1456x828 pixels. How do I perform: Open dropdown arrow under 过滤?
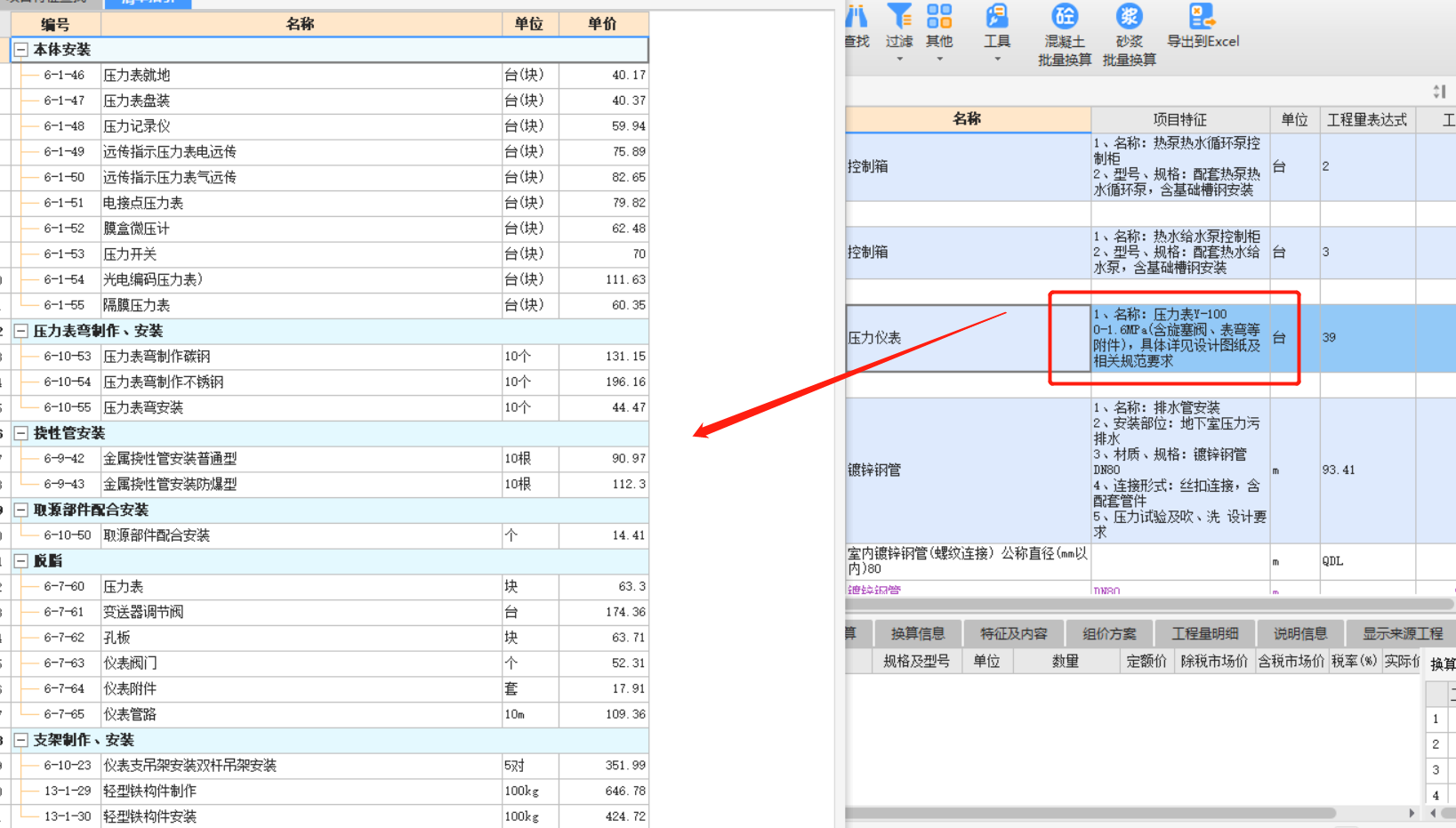(x=899, y=60)
